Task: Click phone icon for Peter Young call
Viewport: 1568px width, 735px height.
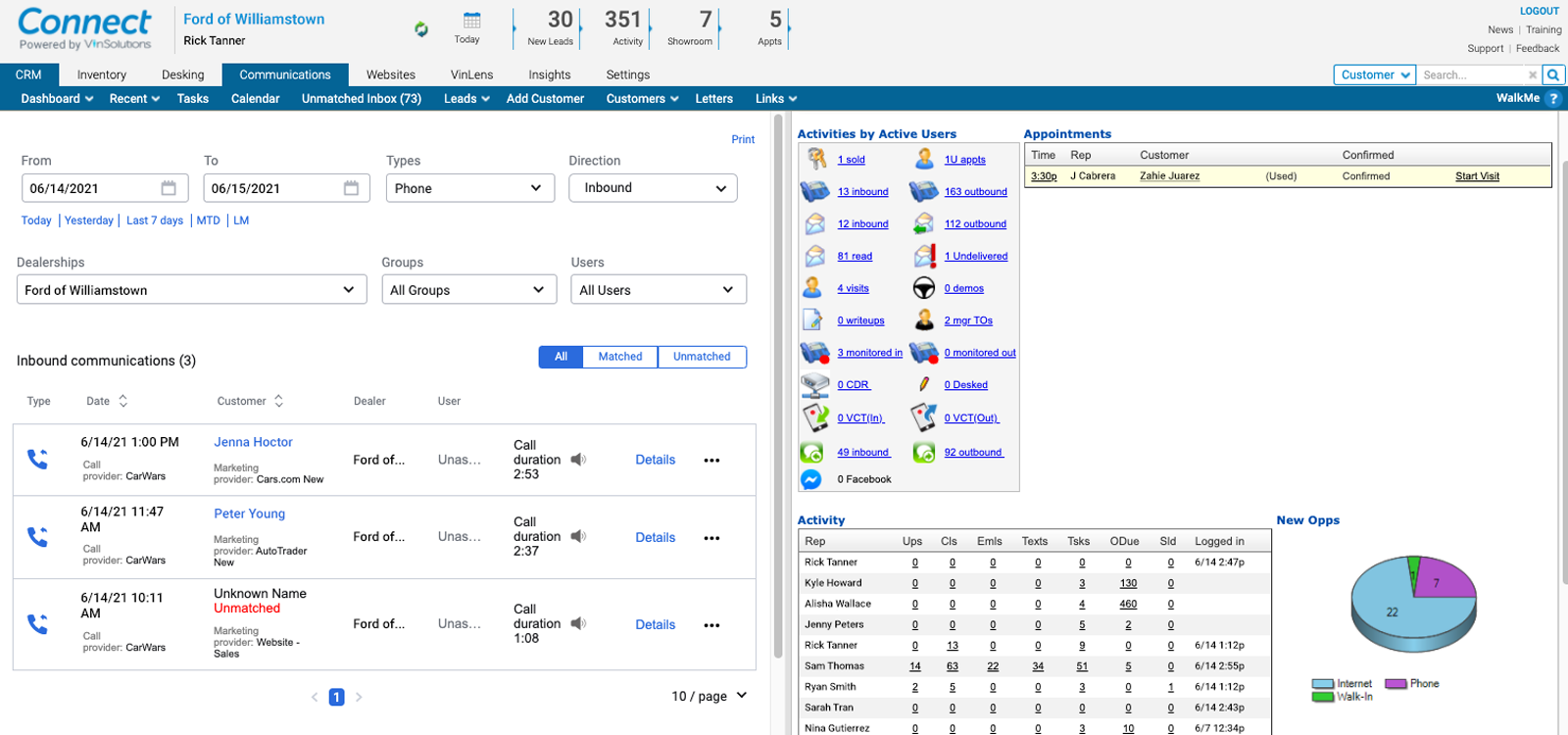Action: (37, 536)
